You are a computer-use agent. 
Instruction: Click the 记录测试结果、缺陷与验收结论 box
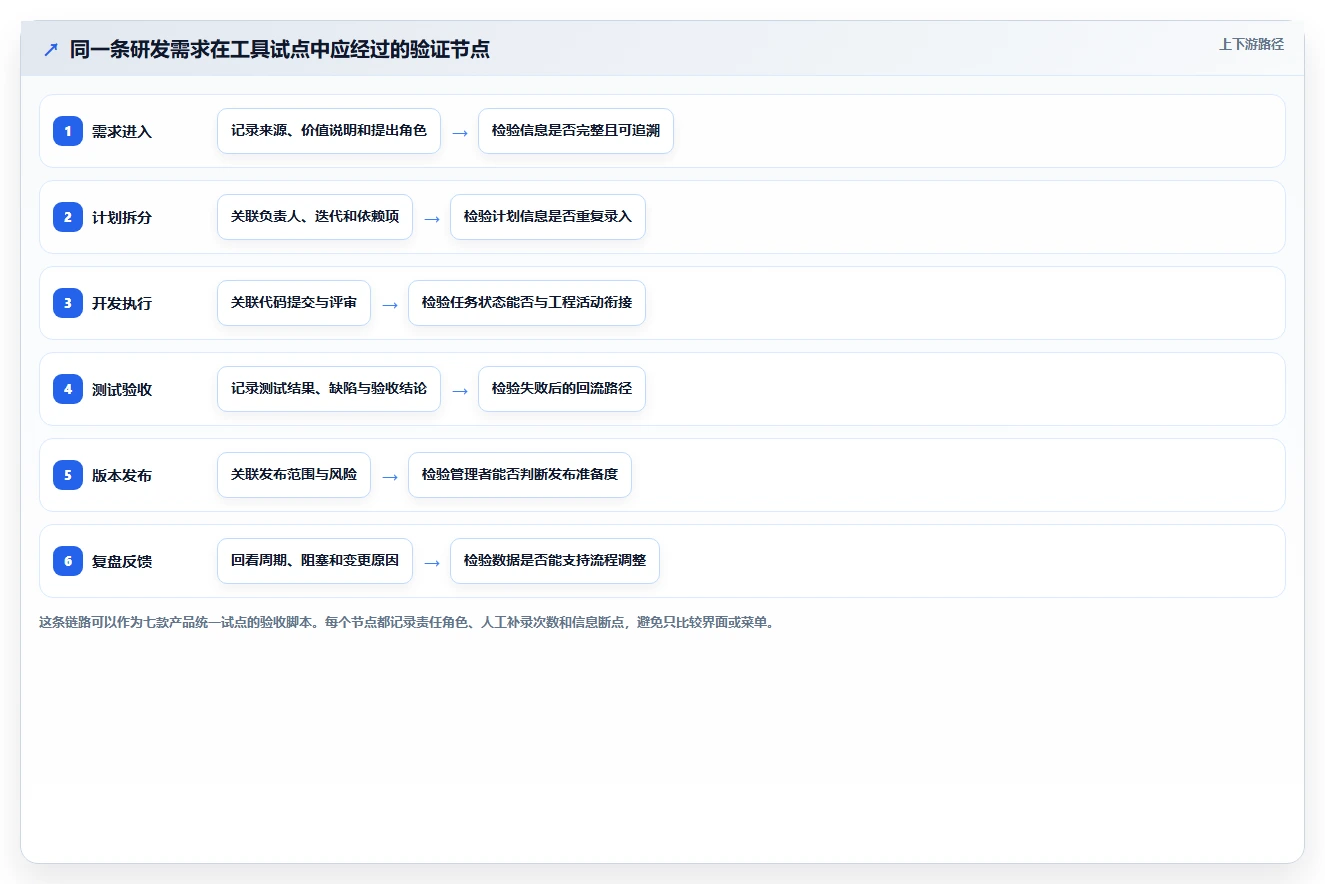329,389
